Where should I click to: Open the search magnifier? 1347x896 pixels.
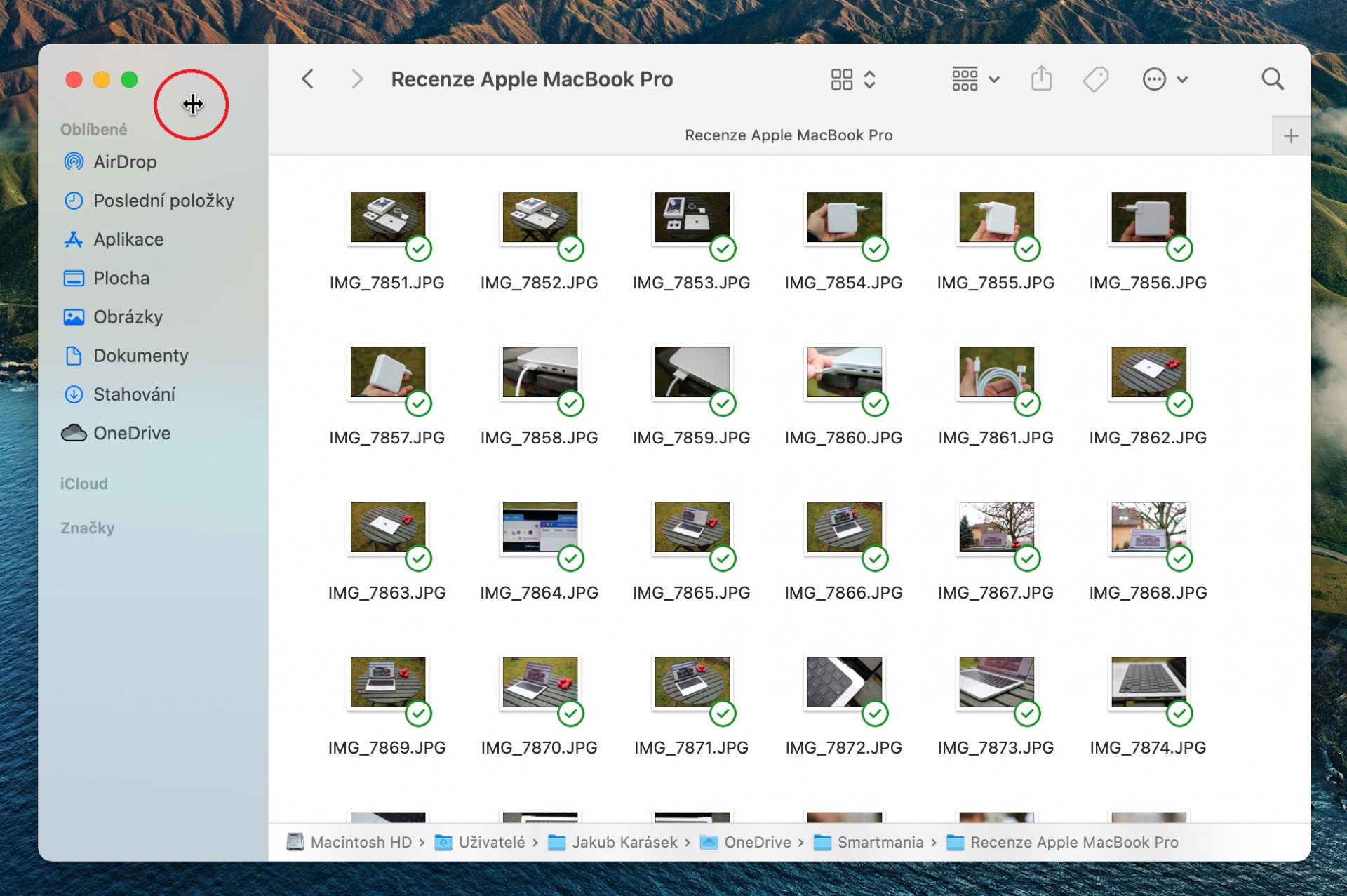click(1272, 79)
